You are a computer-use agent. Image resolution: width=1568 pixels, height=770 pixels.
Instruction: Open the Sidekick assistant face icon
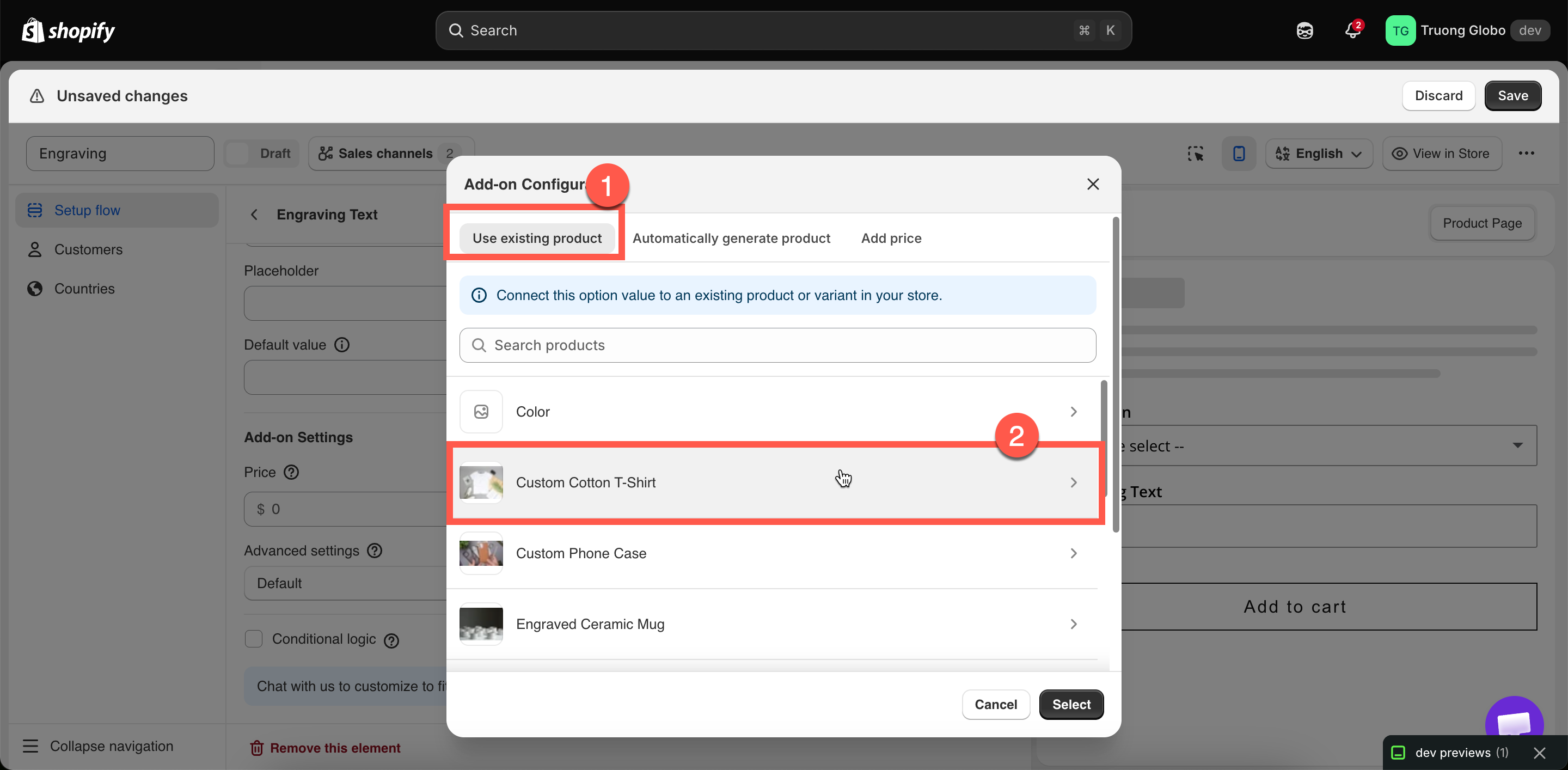point(1304,30)
